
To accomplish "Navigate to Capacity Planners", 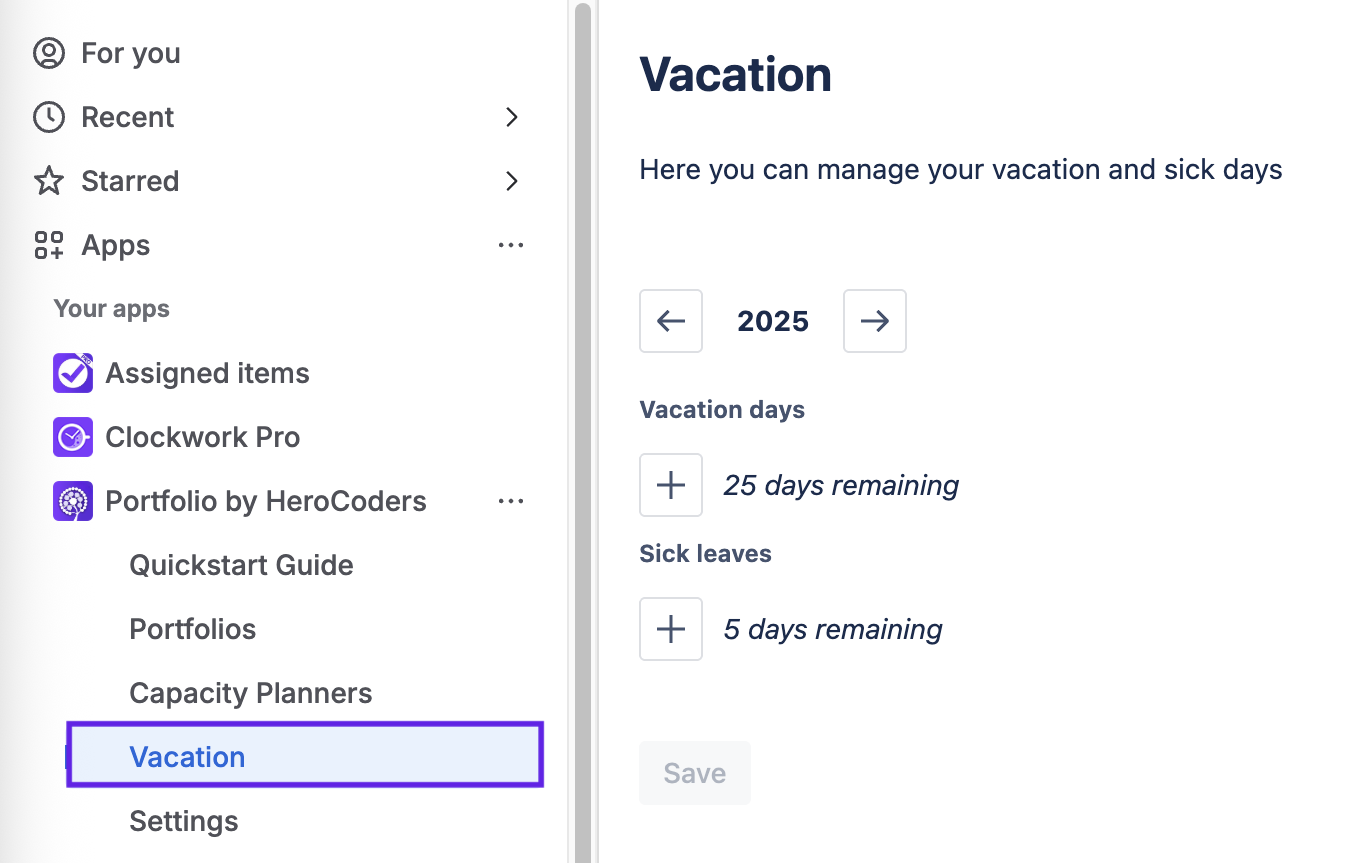I will coord(250,693).
